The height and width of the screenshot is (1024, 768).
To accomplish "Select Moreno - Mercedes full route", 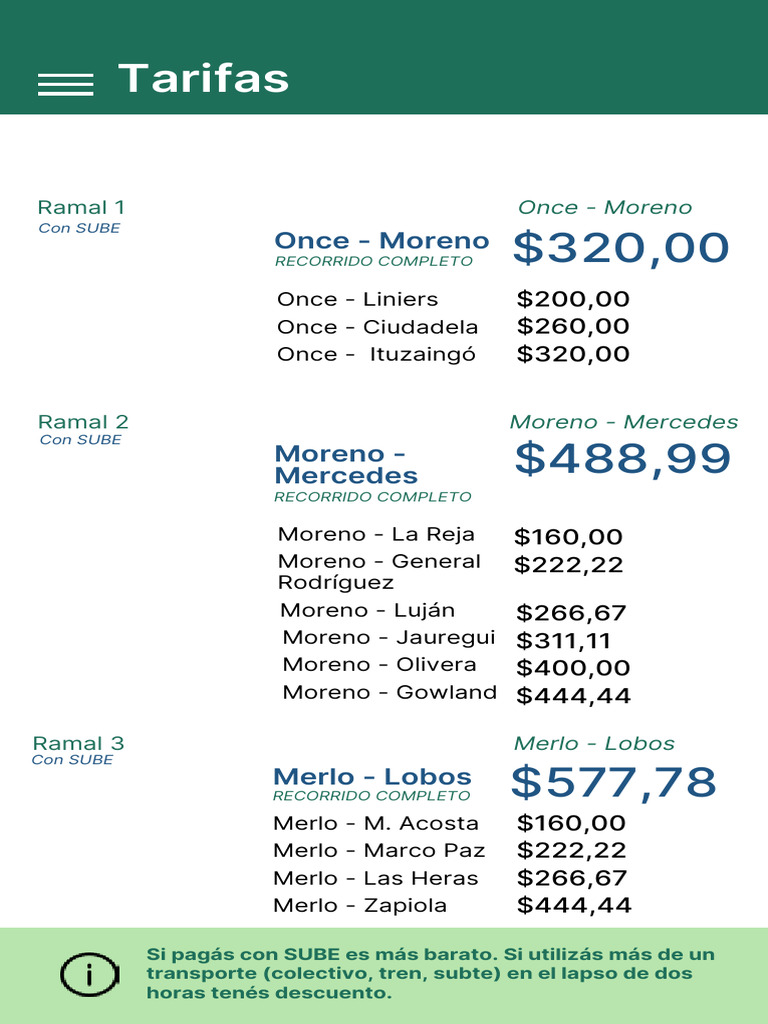I will [346, 465].
